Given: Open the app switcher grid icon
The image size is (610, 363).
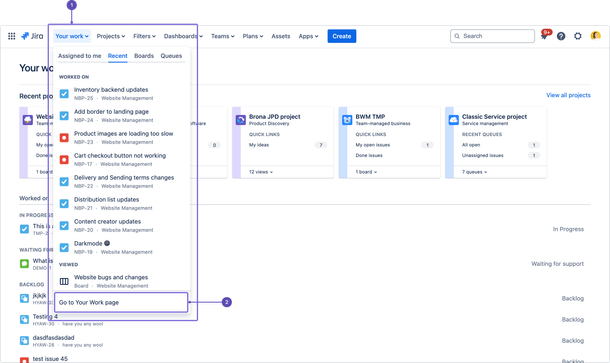Looking at the screenshot, I should tap(12, 36).
